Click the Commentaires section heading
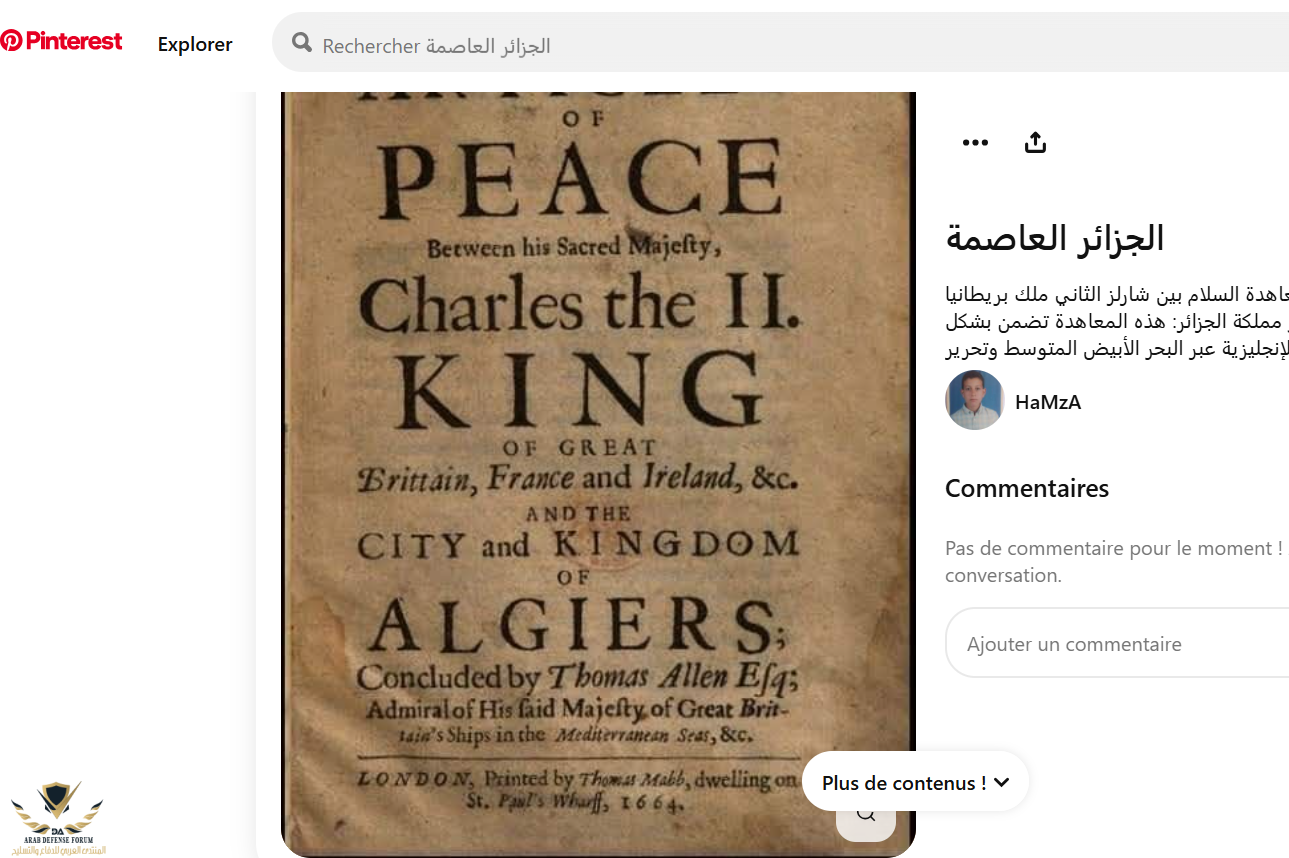This screenshot has width=1289, height=858. pyautogui.click(x=1027, y=488)
